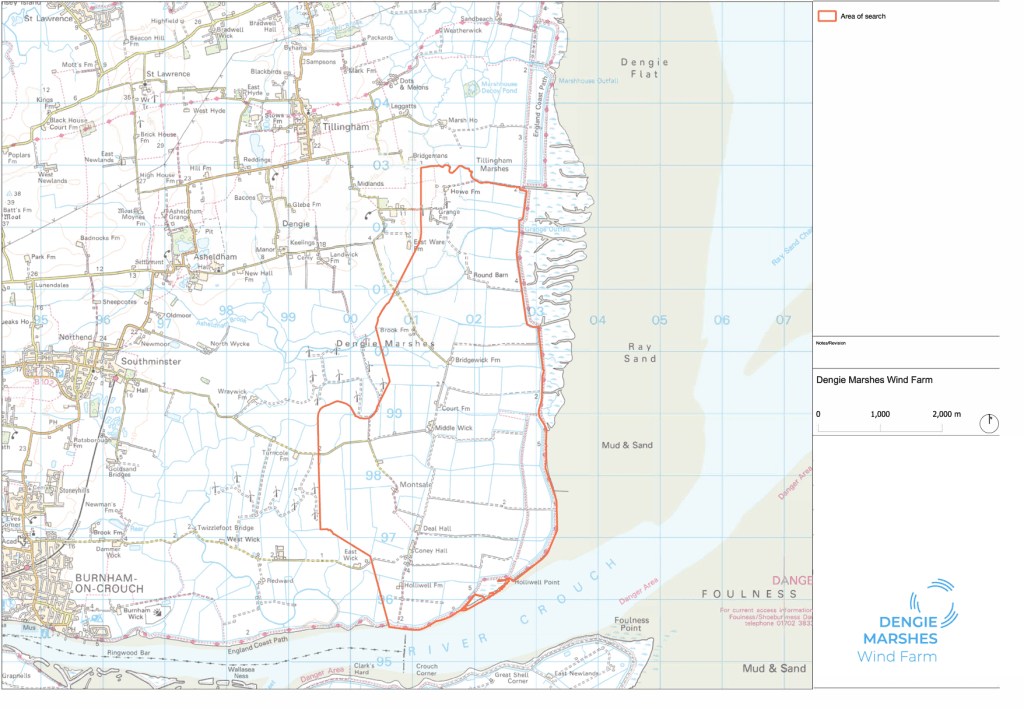Click the Montsale label on map
The image size is (1024, 709).
click(415, 484)
